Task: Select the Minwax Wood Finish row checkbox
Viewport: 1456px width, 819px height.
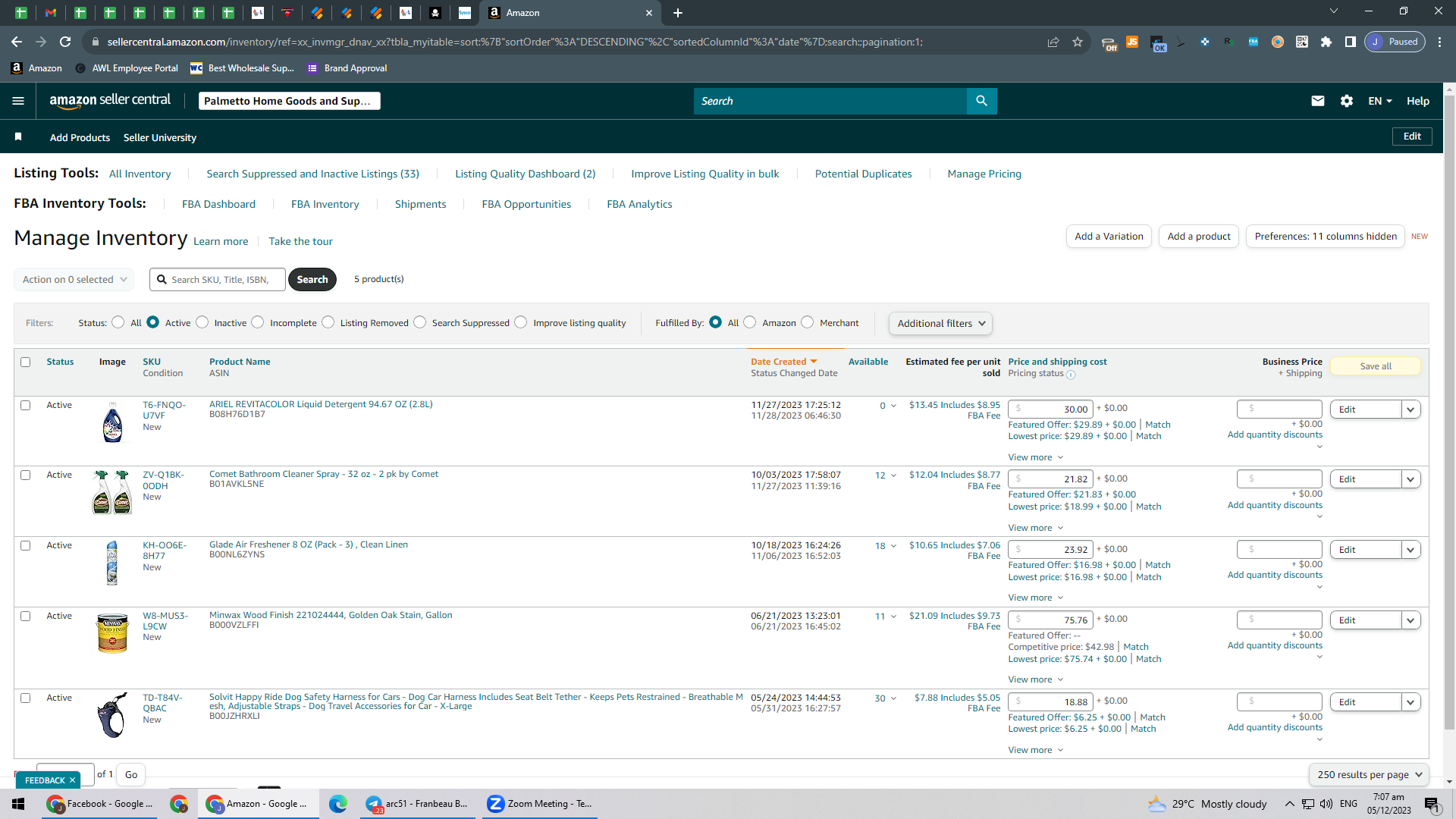Action: 26,617
